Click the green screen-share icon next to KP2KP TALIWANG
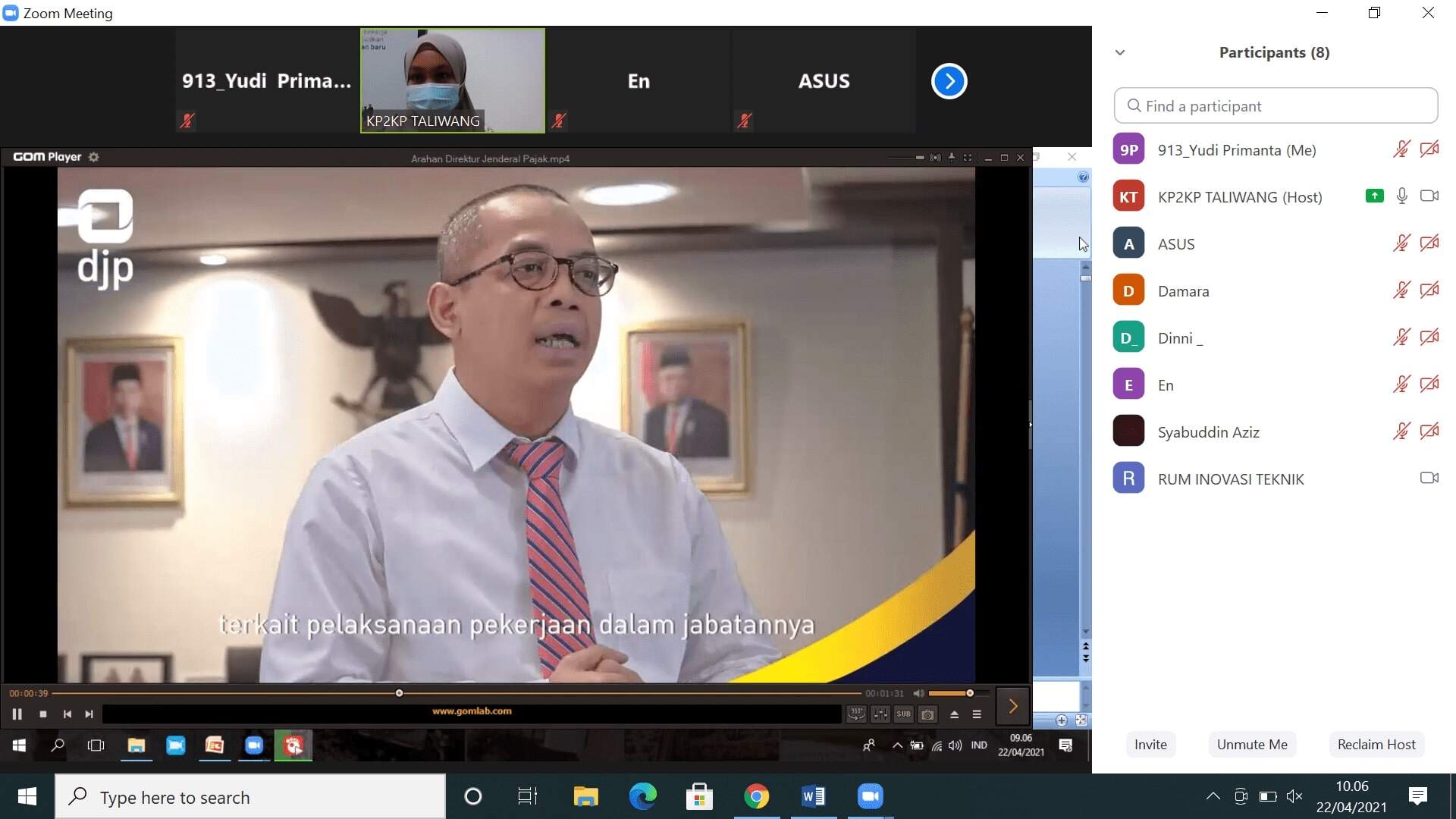Viewport: 1456px width, 819px height. pyautogui.click(x=1374, y=196)
